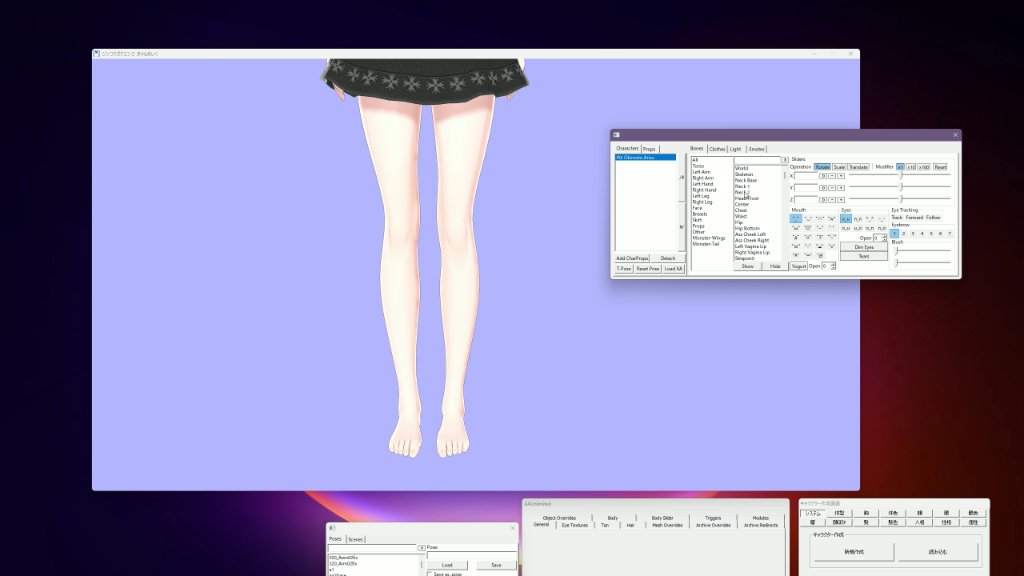This screenshot has height=576, width=1024.
Task: Select 'Waist' in the bone list
Action: pos(741,216)
